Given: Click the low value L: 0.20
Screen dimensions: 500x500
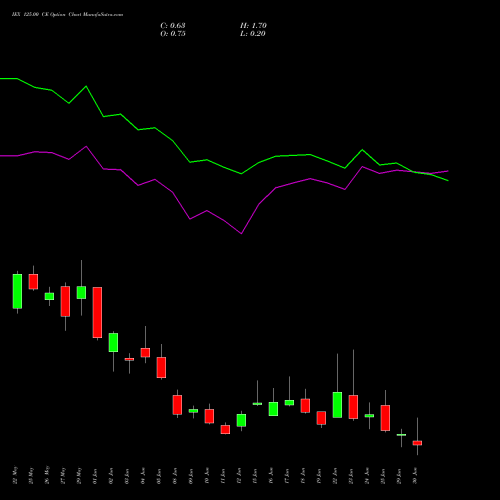Looking at the screenshot, I should click(x=253, y=34).
